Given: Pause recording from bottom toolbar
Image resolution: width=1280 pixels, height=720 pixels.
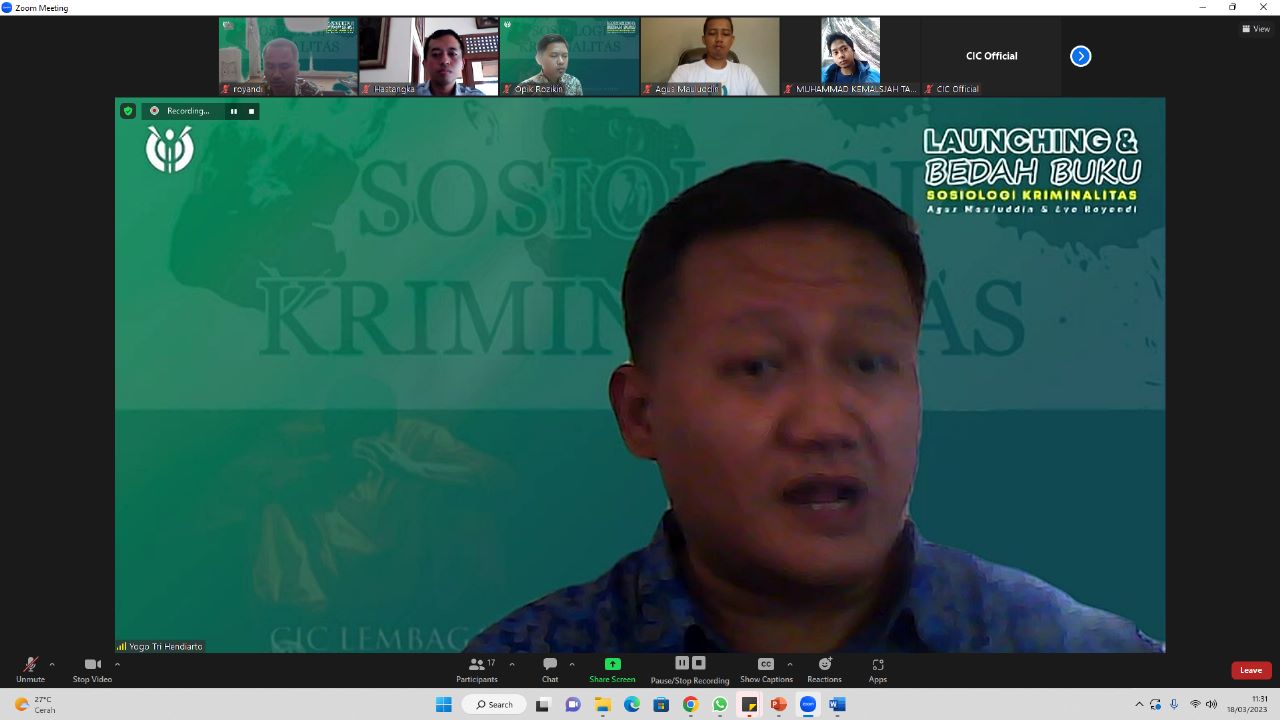Looking at the screenshot, I should pos(682,663).
